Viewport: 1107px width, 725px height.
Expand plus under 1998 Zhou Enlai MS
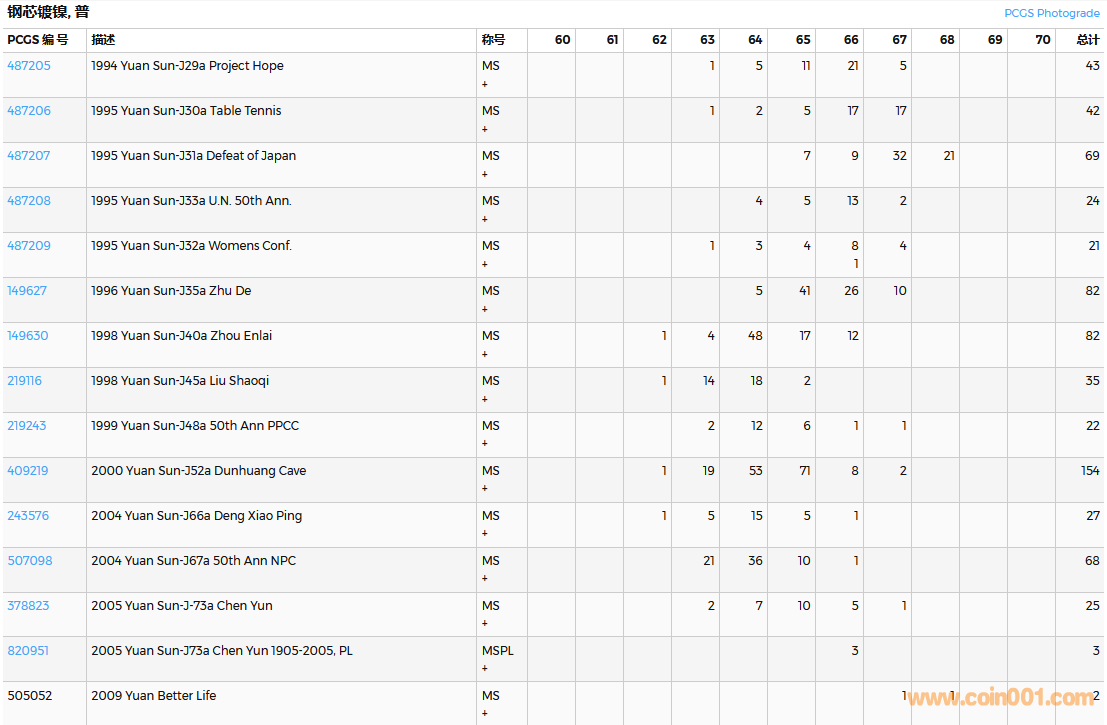(485, 354)
